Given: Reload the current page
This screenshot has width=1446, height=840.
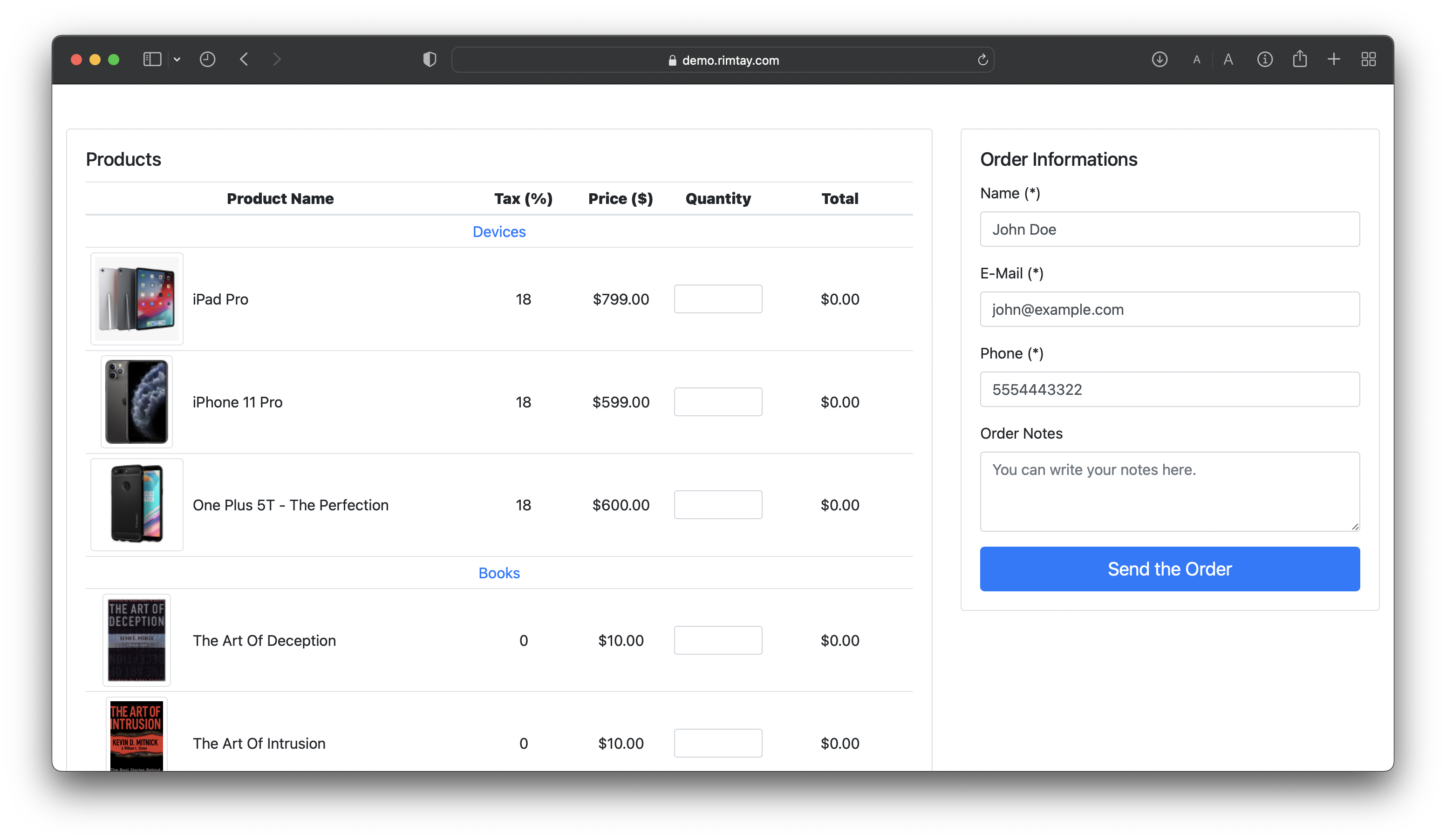Looking at the screenshot, I should coord(982,59).
